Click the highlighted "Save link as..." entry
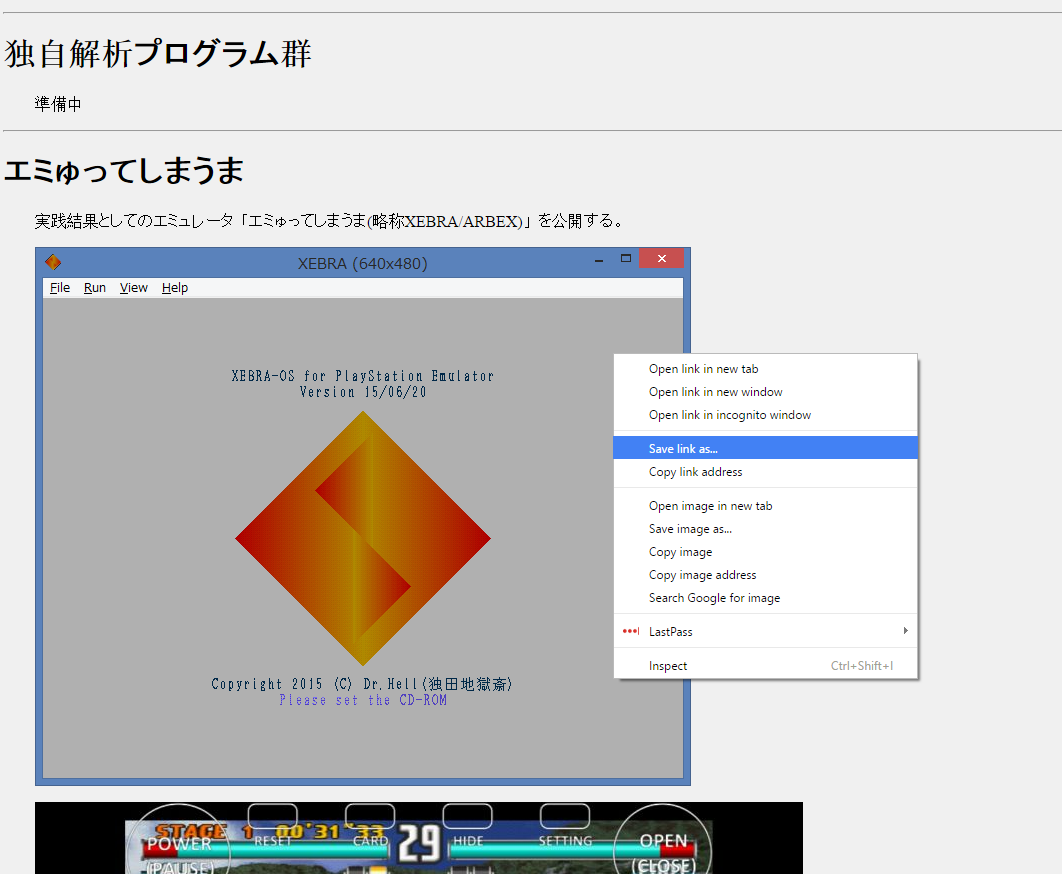Viewport: 1062px width, 874px height. coord(765,448)
